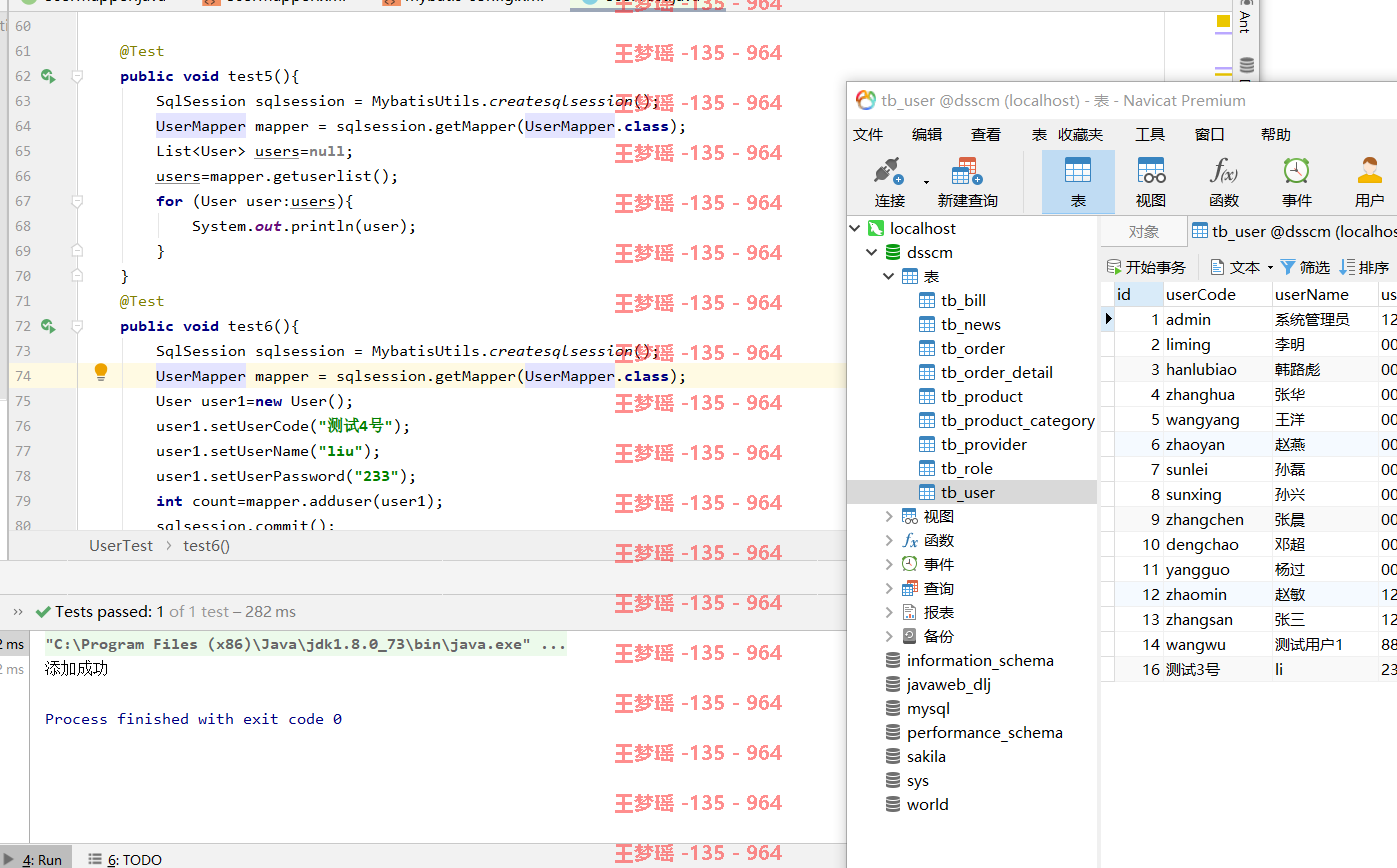Sort by the userCode column header
1397x868 pixels.
pos(1217,294)
